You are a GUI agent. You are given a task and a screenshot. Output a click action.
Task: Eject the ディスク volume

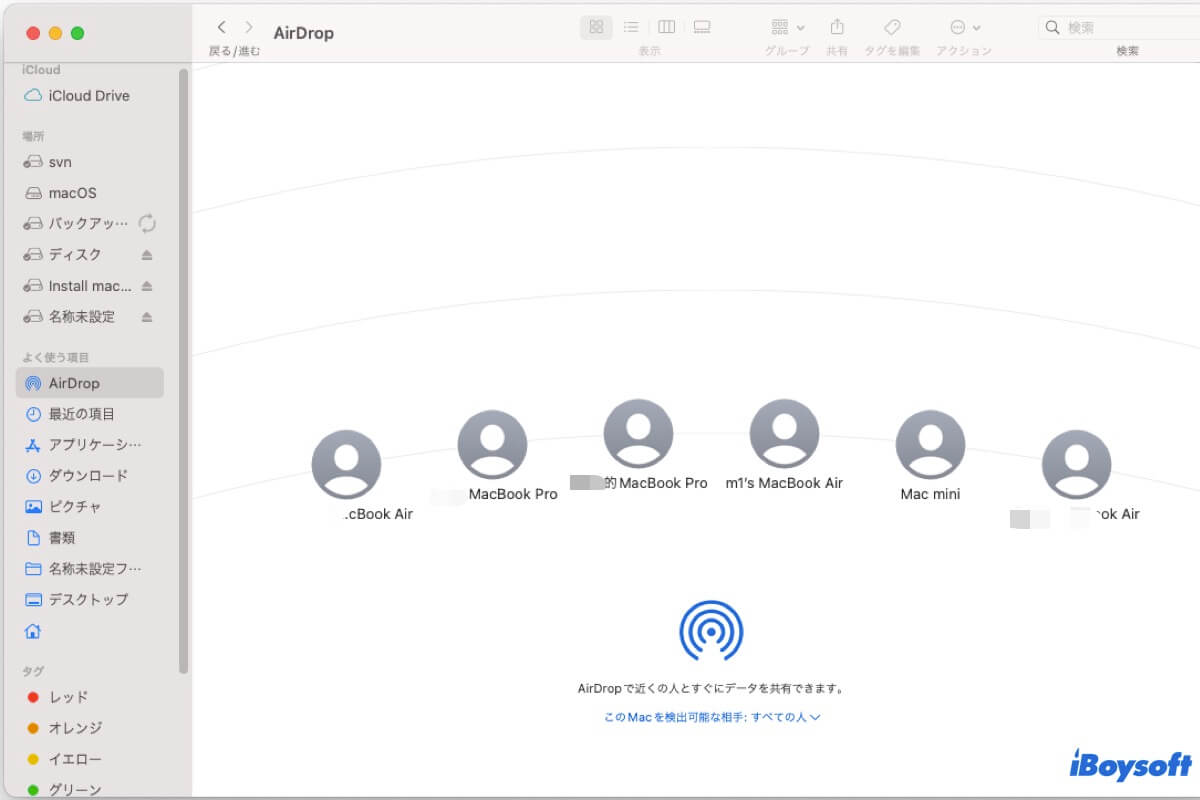tap(146, 255)
